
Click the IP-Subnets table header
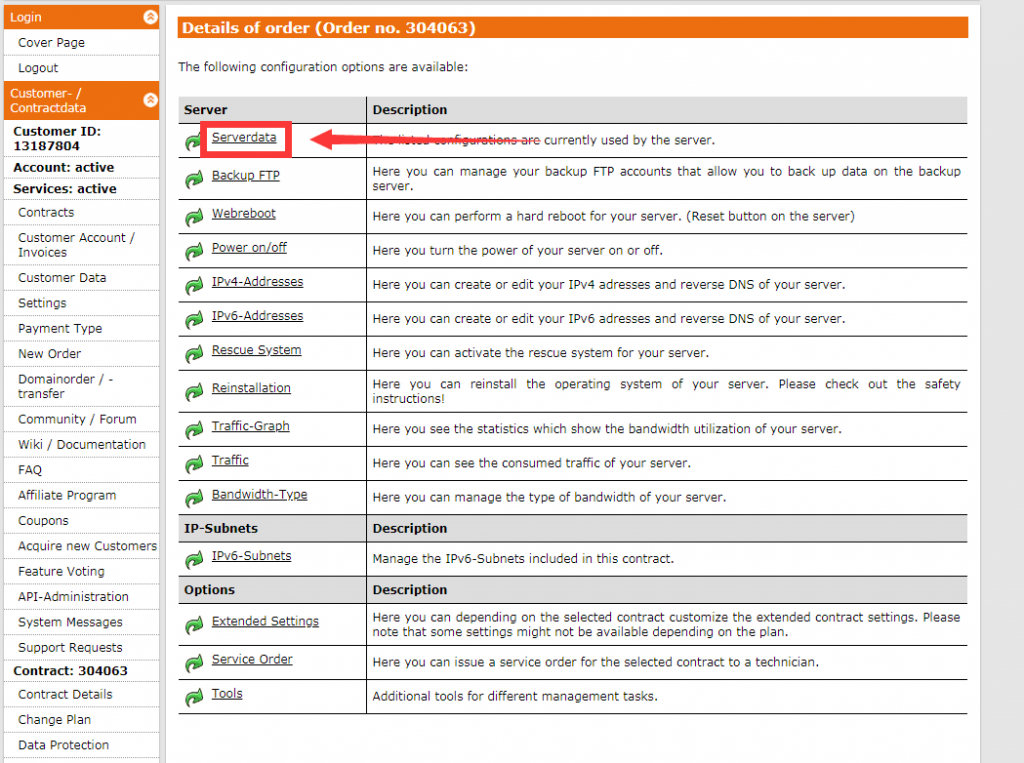tap(221, 528)
